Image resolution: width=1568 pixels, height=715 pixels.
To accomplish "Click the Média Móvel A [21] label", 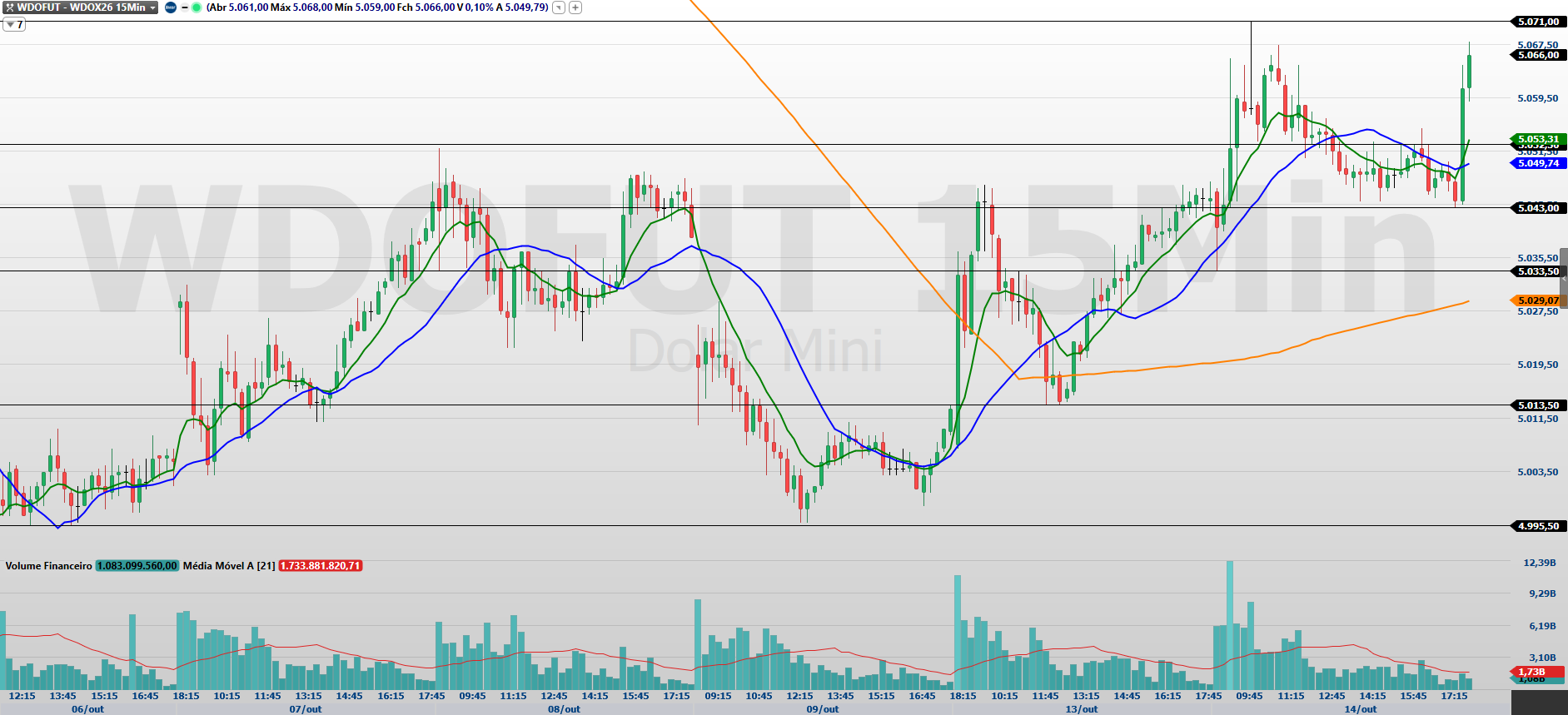I will (x=229, y=566).
